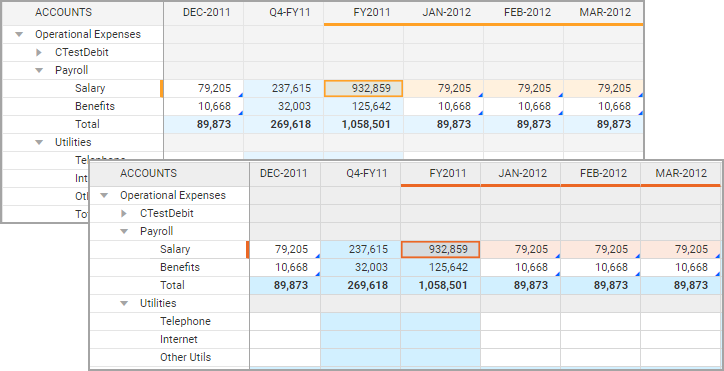The width and height of the screenshot is (724, 371).
Task: Select Internet JAN-2012 empty cell in front grid
Action: 521,340
